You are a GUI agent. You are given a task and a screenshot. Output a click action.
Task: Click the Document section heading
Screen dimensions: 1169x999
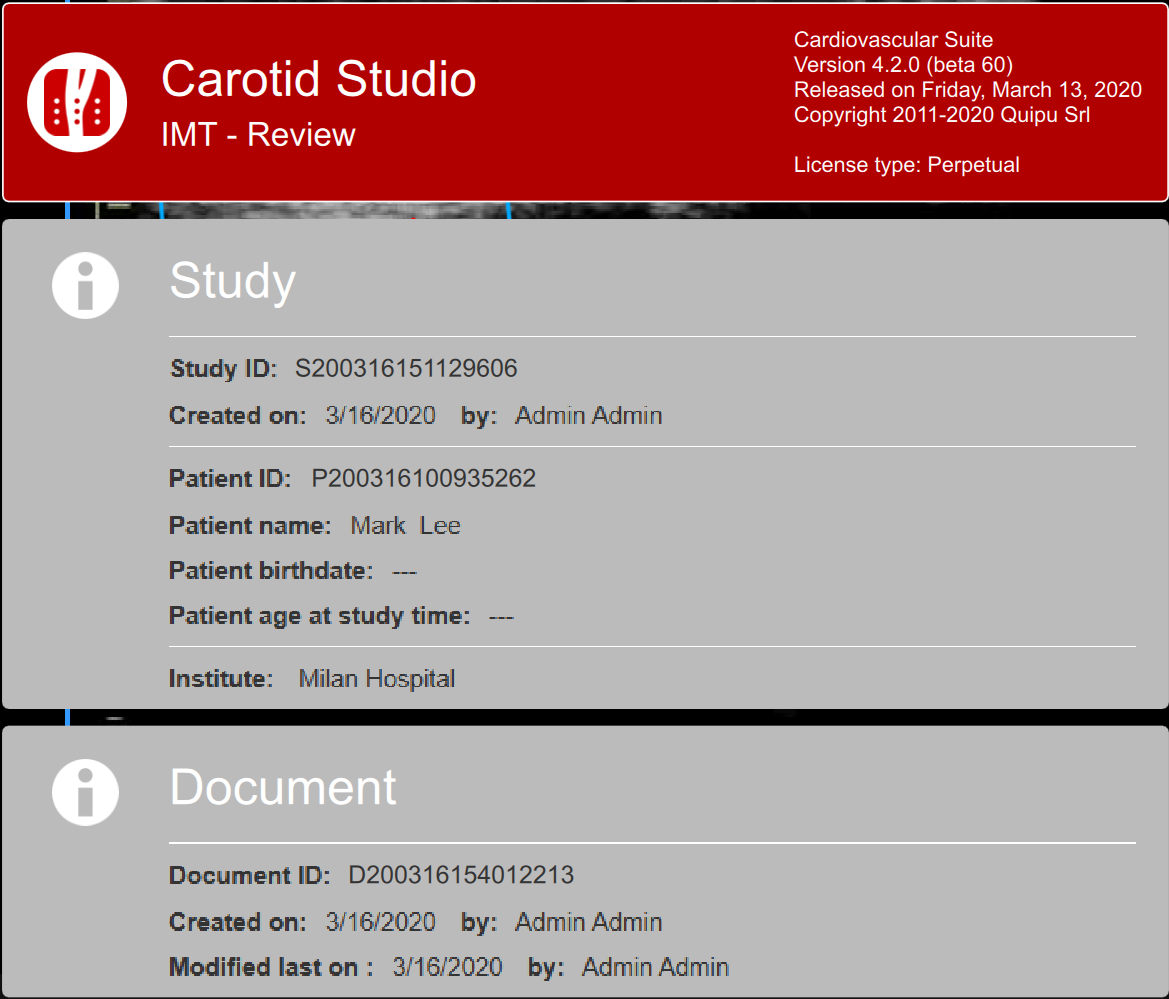click(283, 787)
